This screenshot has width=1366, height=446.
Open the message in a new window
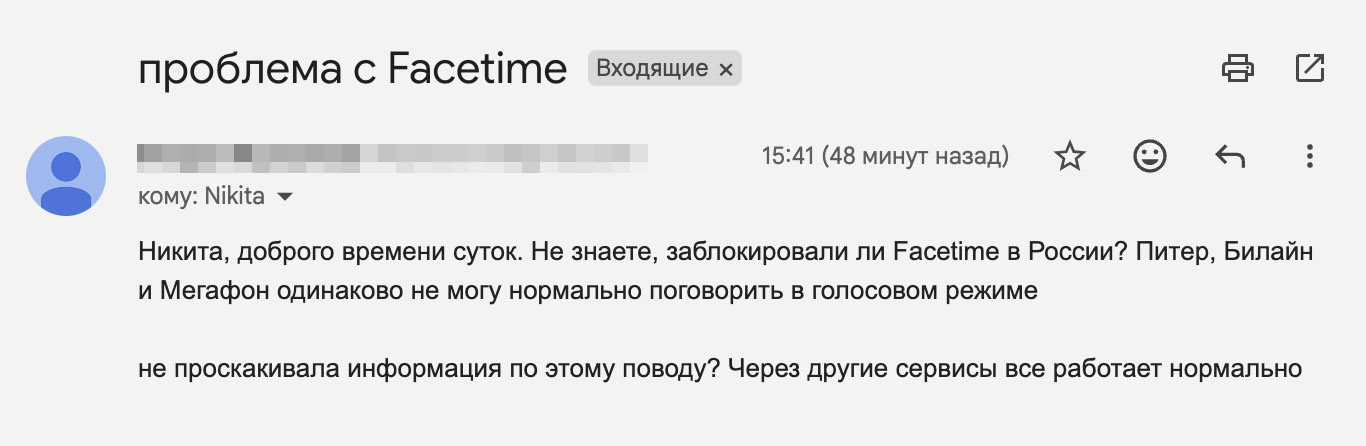[x=1309, y=69]
